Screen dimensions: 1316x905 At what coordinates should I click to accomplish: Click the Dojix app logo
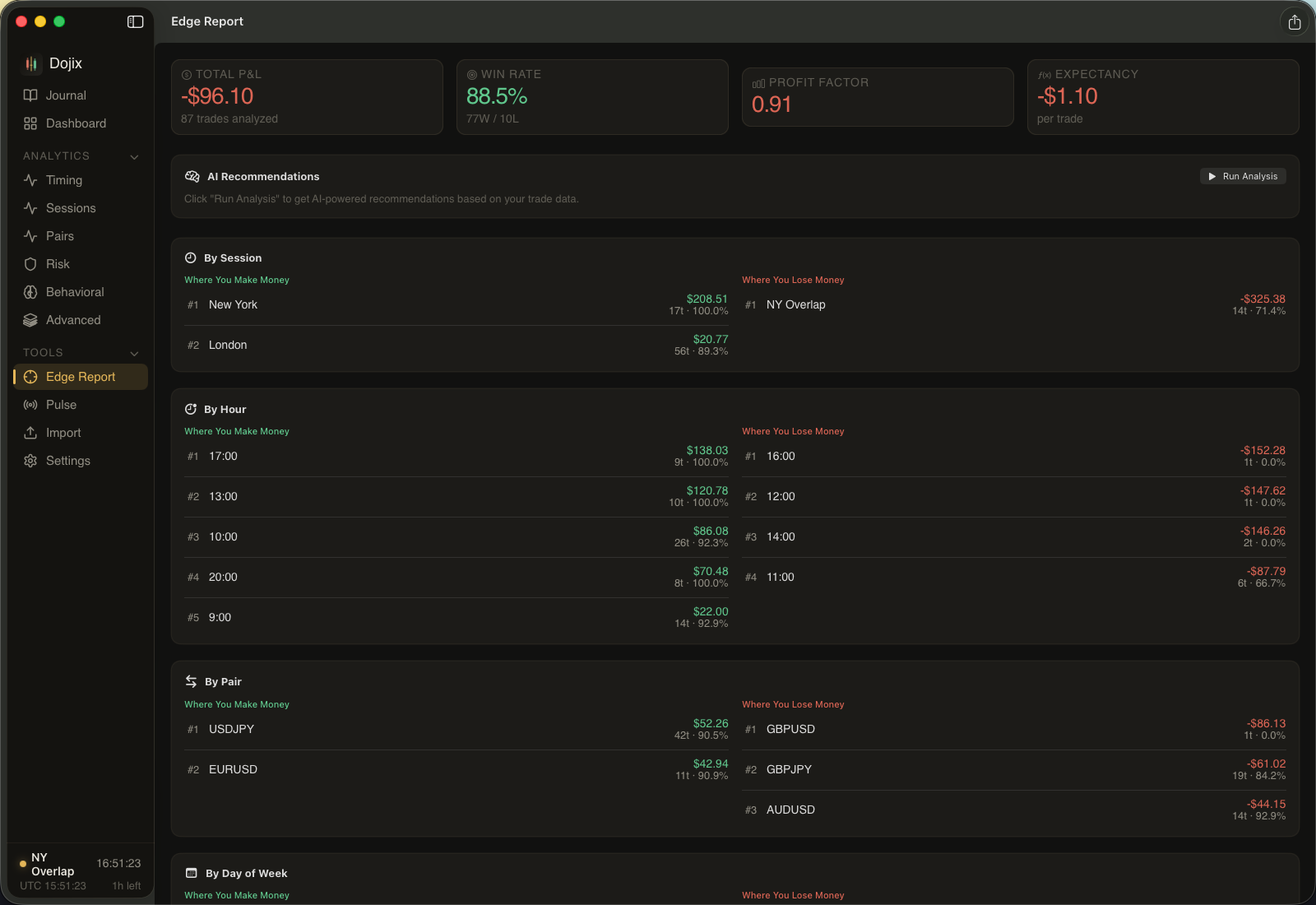[31, 63]
